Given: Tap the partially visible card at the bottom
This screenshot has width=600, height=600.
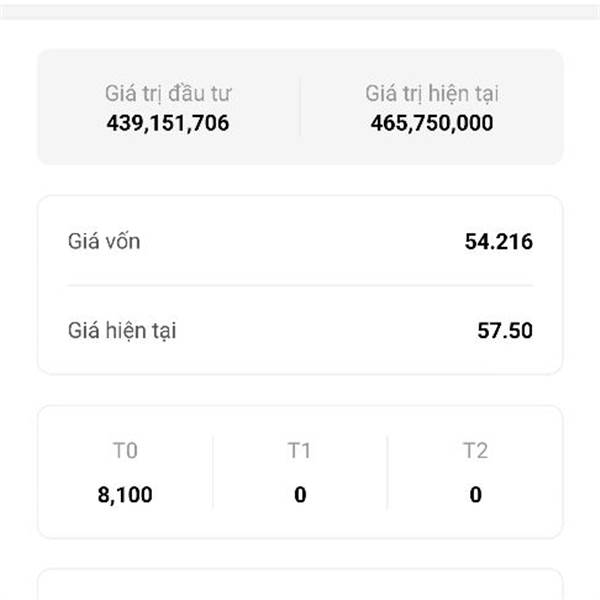Looking at the screenshot, I should (300, 586).
